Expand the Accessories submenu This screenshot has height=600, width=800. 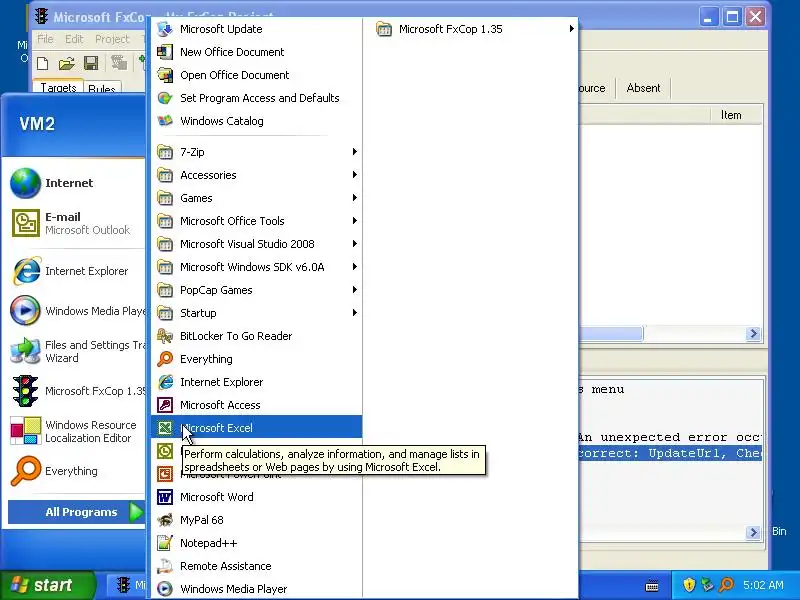256,175
